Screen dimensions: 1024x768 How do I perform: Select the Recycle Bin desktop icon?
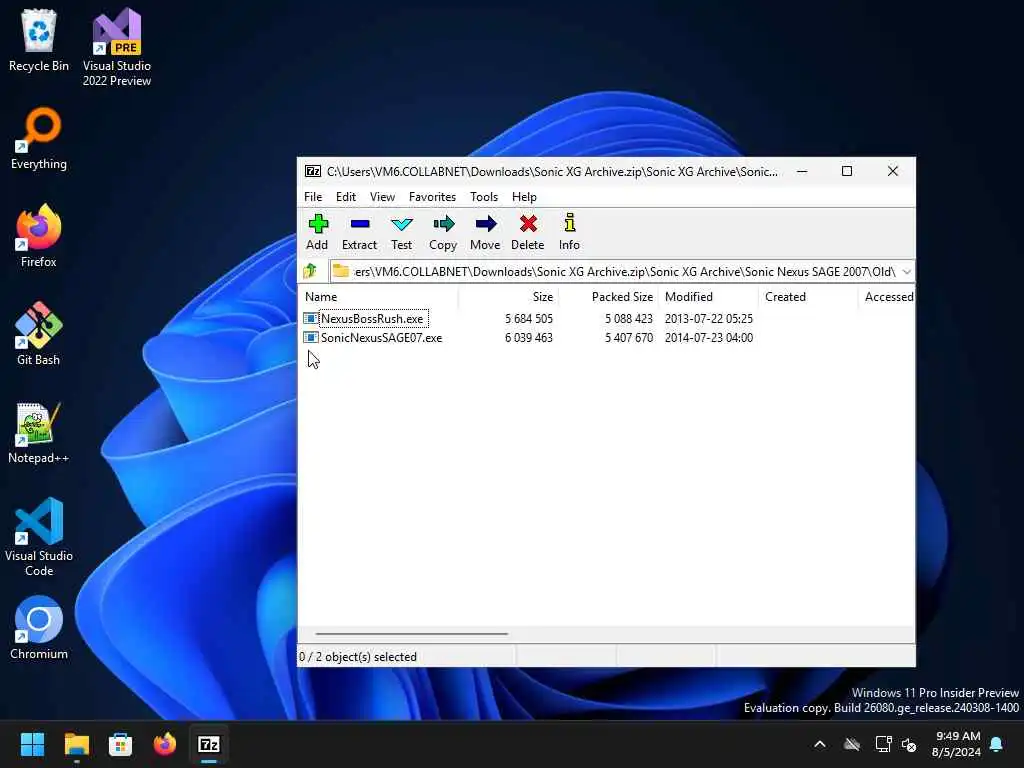click(x=39, y=40)
